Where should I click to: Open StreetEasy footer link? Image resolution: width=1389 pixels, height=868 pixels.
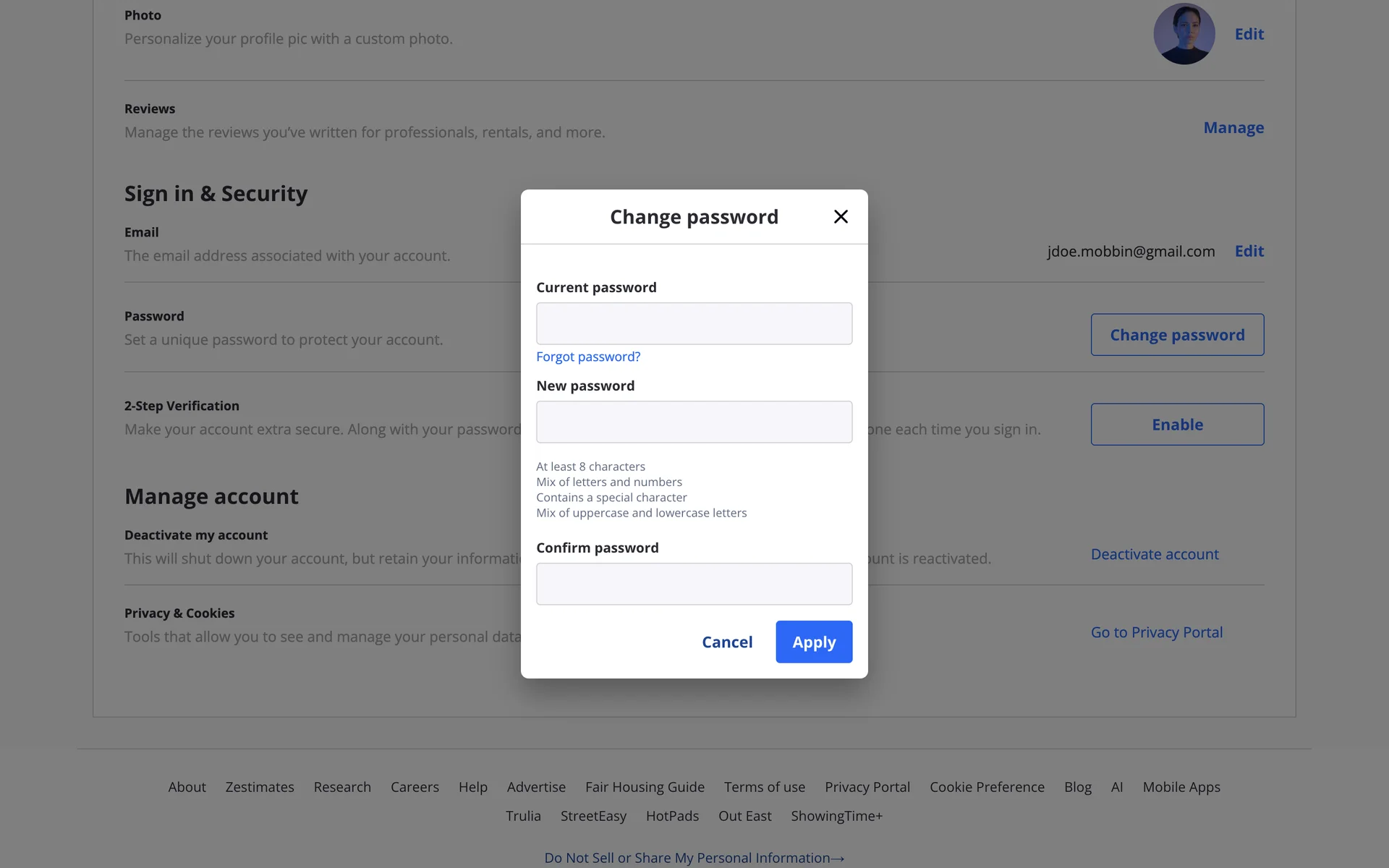tap(593, 816)
